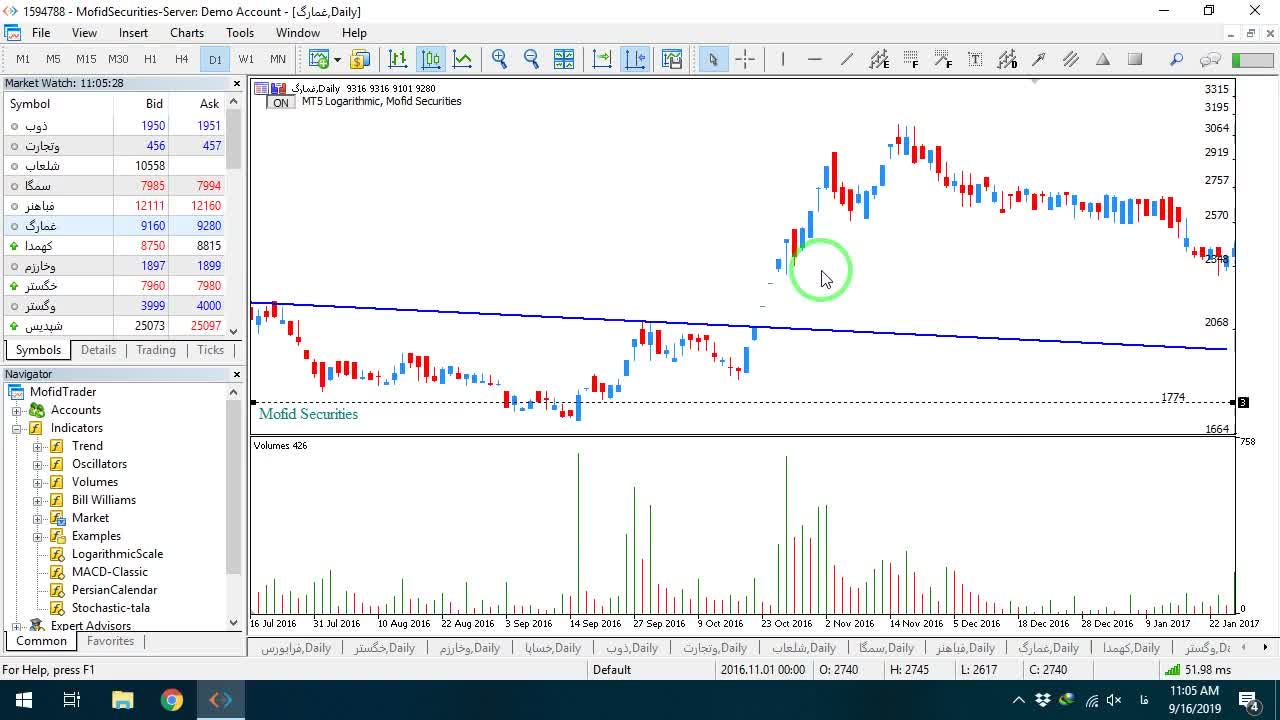The width and height of the screenshot is (1280, 720).
Task: Switch chart to candlestick view icon
Action: (431, 59)
